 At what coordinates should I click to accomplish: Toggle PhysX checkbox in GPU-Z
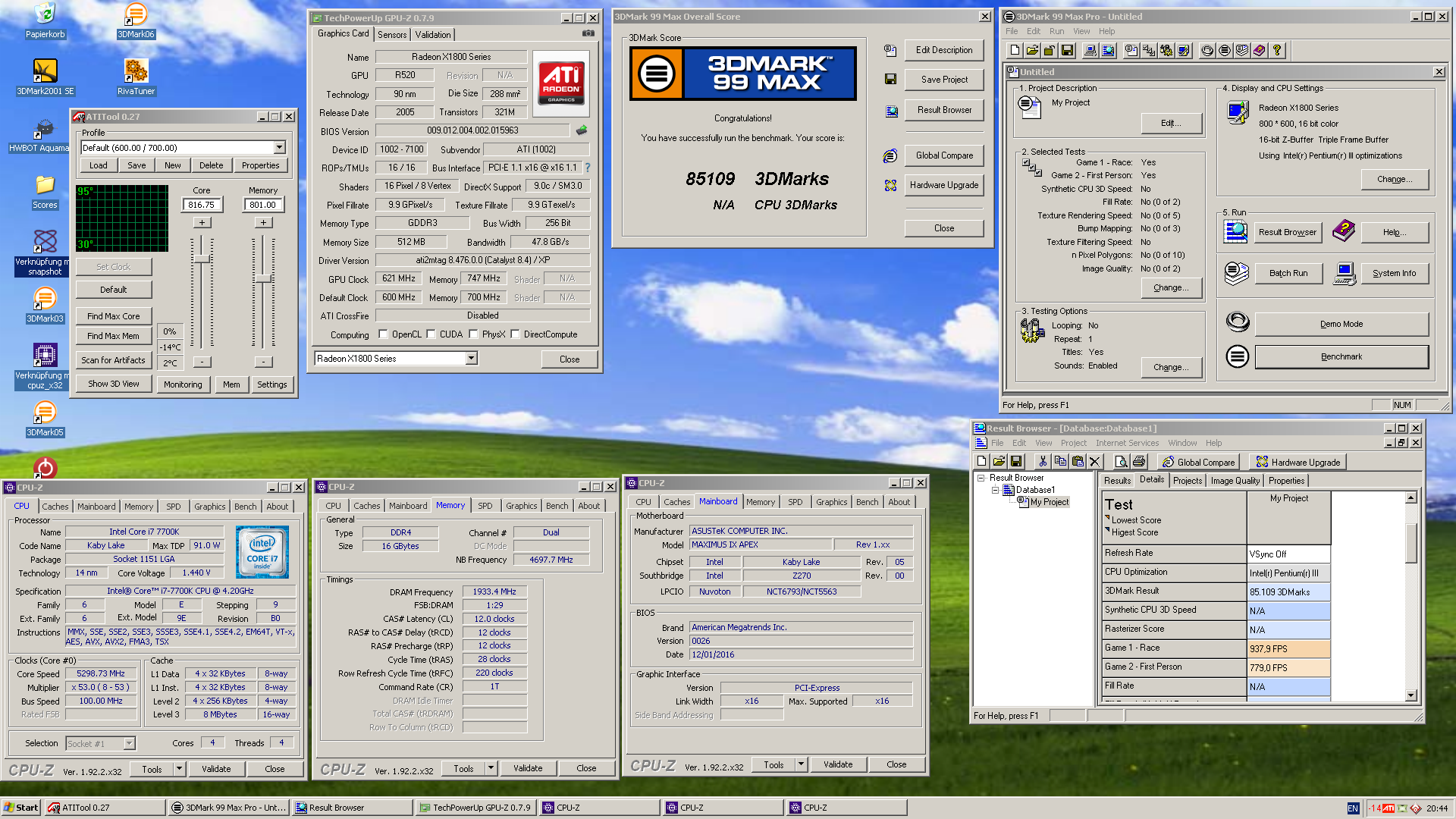pos(473,334)
